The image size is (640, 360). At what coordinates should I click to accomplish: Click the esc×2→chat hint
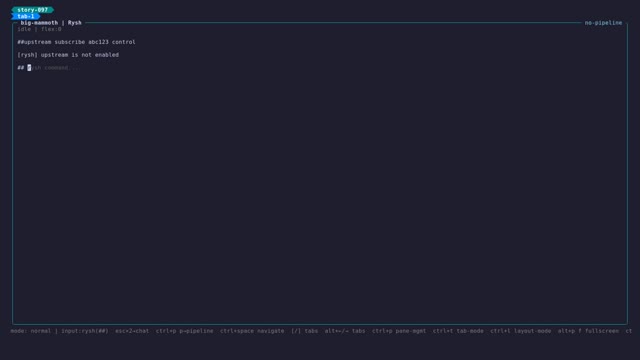(132, 331)
